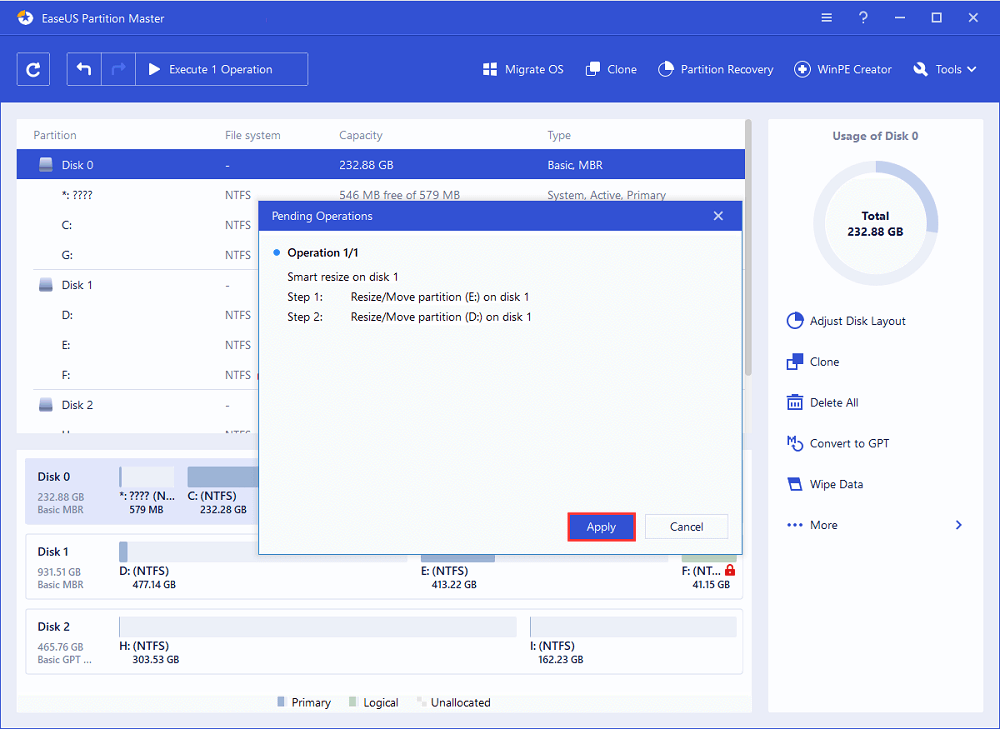
Task: Execute 1 Operation button
Action: [x=221, y=70]
